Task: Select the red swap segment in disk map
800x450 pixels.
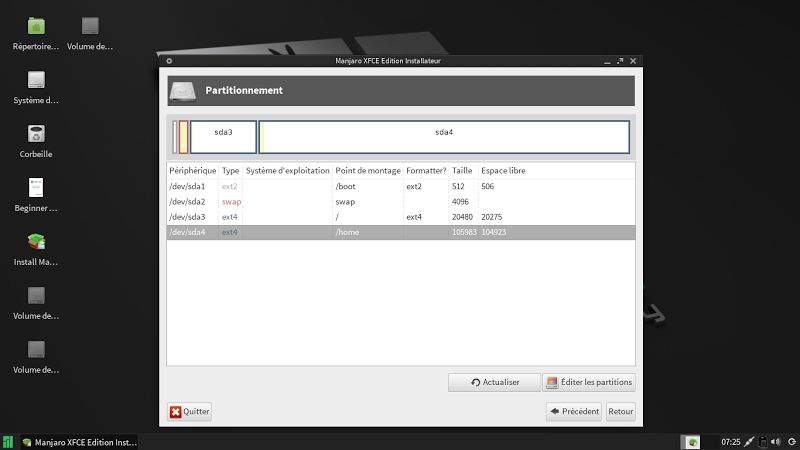Action: pos(184,137)
